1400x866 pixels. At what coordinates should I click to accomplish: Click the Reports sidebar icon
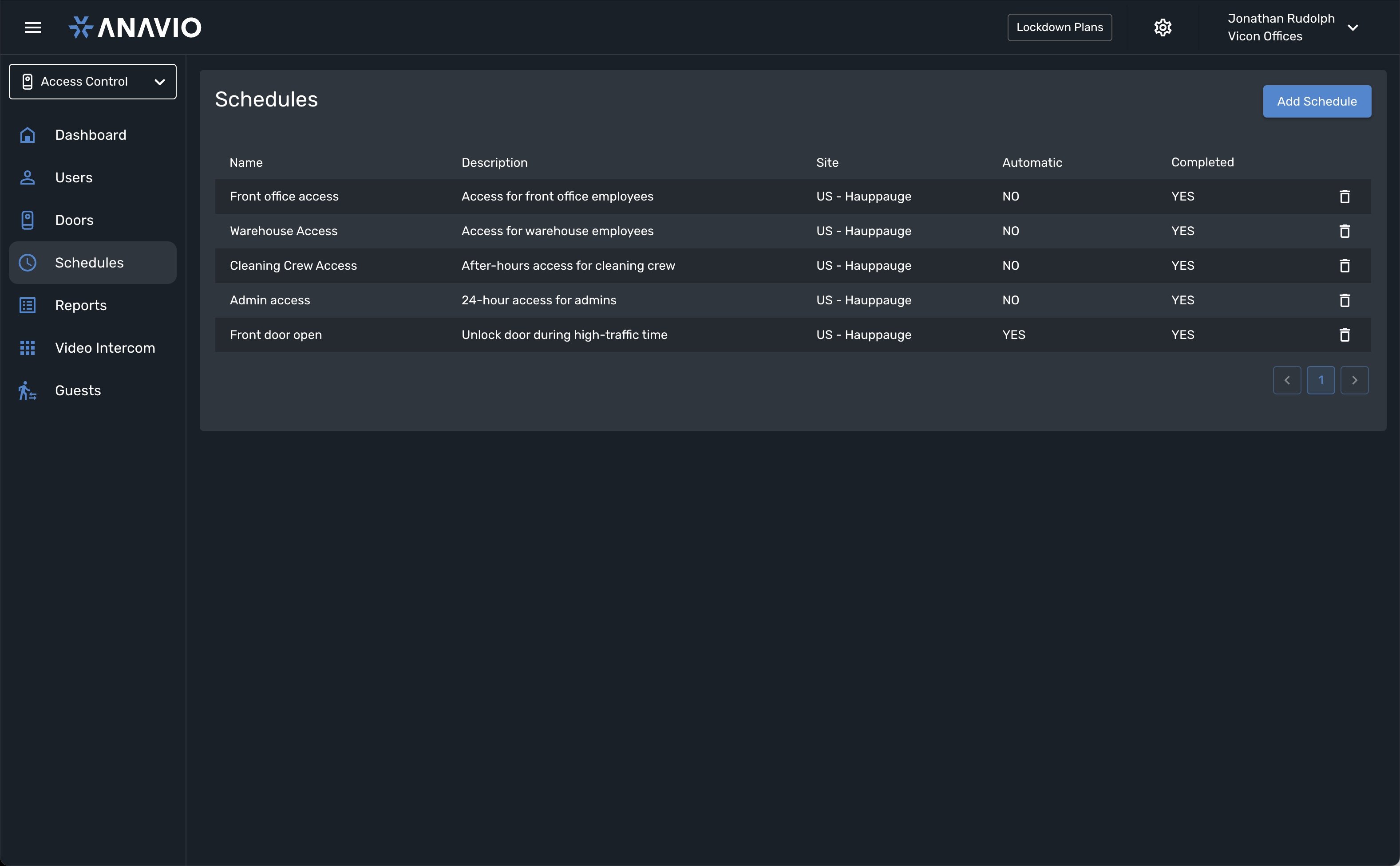click(27, 305)
